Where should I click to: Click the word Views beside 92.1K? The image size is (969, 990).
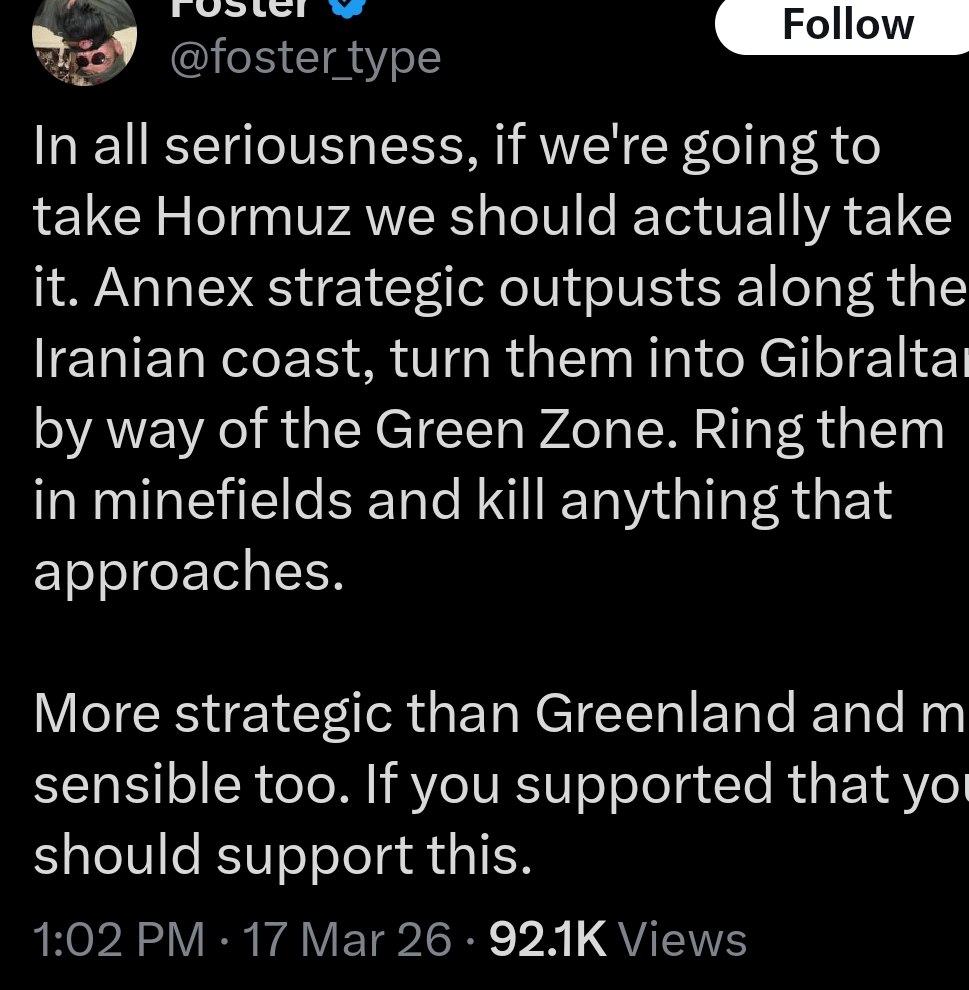(x=683, y=939)
